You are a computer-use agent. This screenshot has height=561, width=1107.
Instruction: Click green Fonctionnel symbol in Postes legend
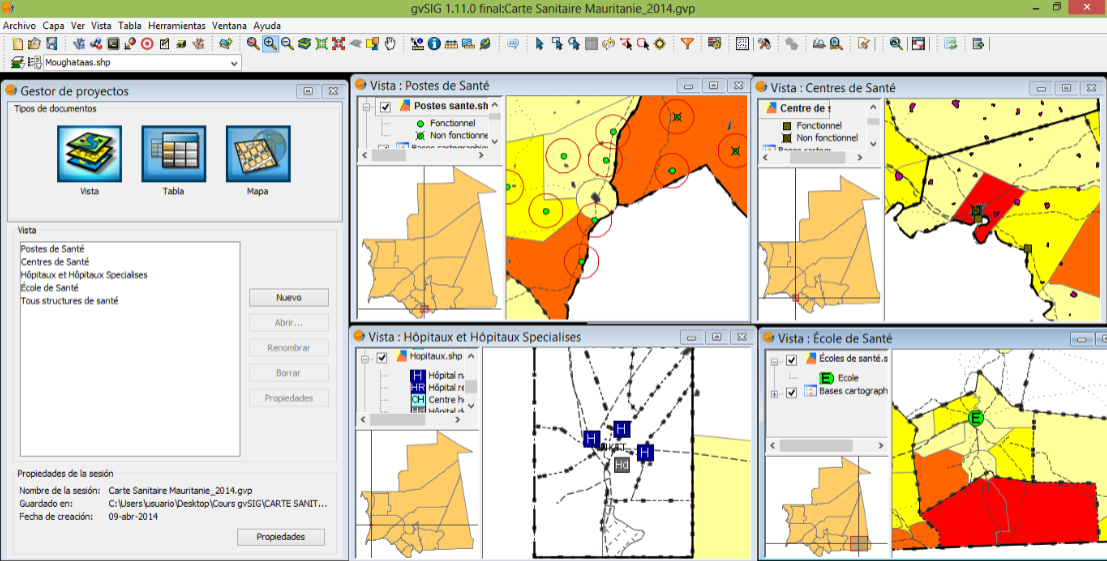tap(420, 123)
